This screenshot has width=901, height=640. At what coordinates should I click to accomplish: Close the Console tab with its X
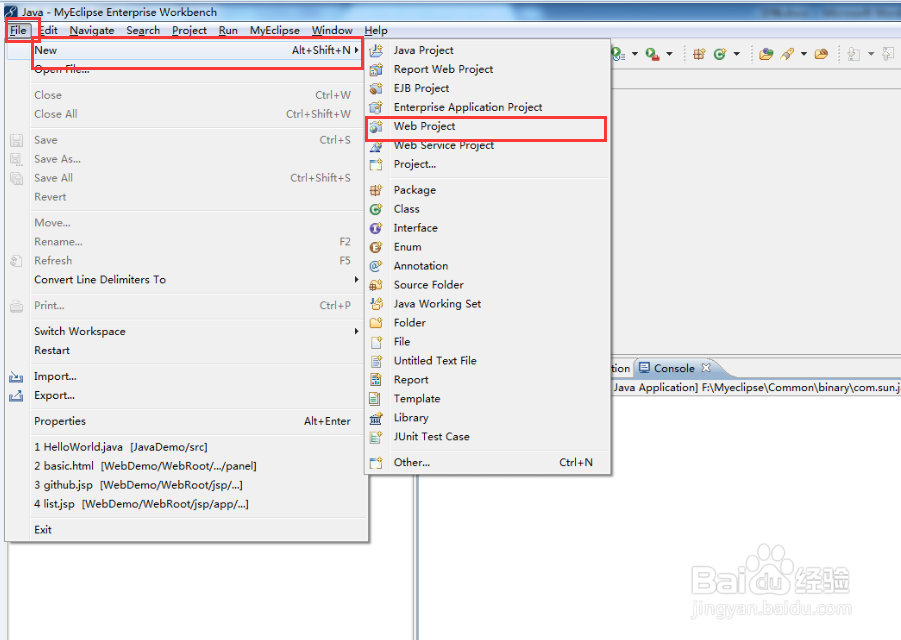tap(706, 368)
